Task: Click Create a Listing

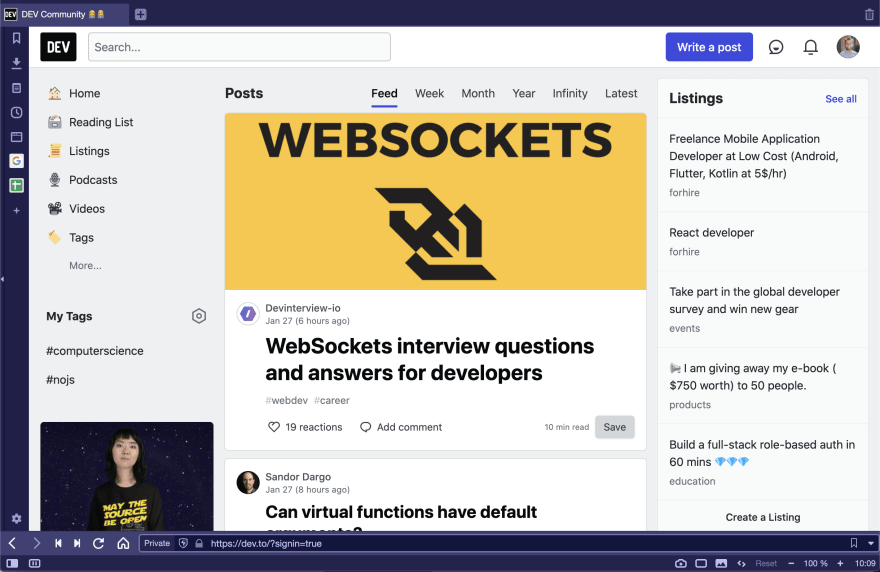Action: pos(763,517)
